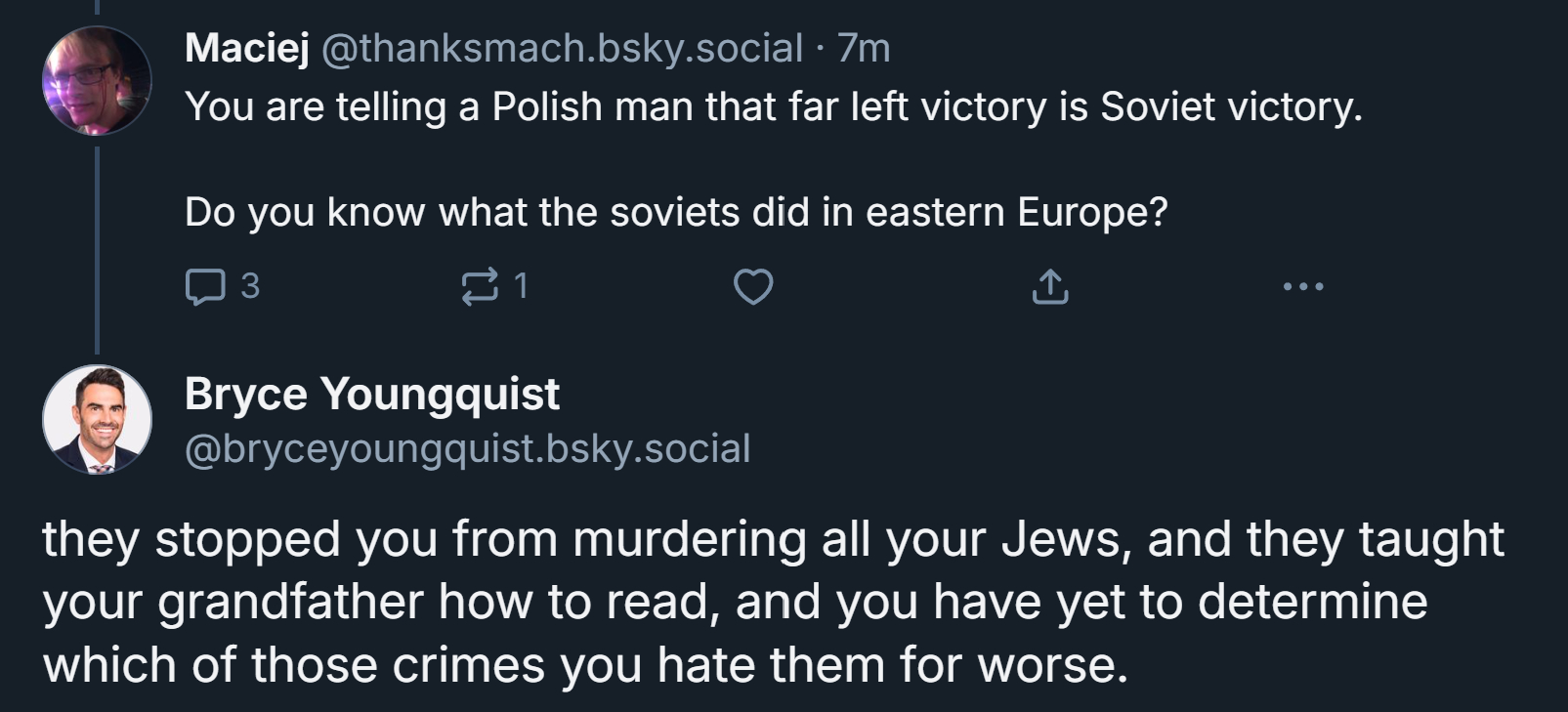The width and height of the screenshot is (1568, 712).
Task: Click the "which of those crimes" sentence
Action: 584,665
